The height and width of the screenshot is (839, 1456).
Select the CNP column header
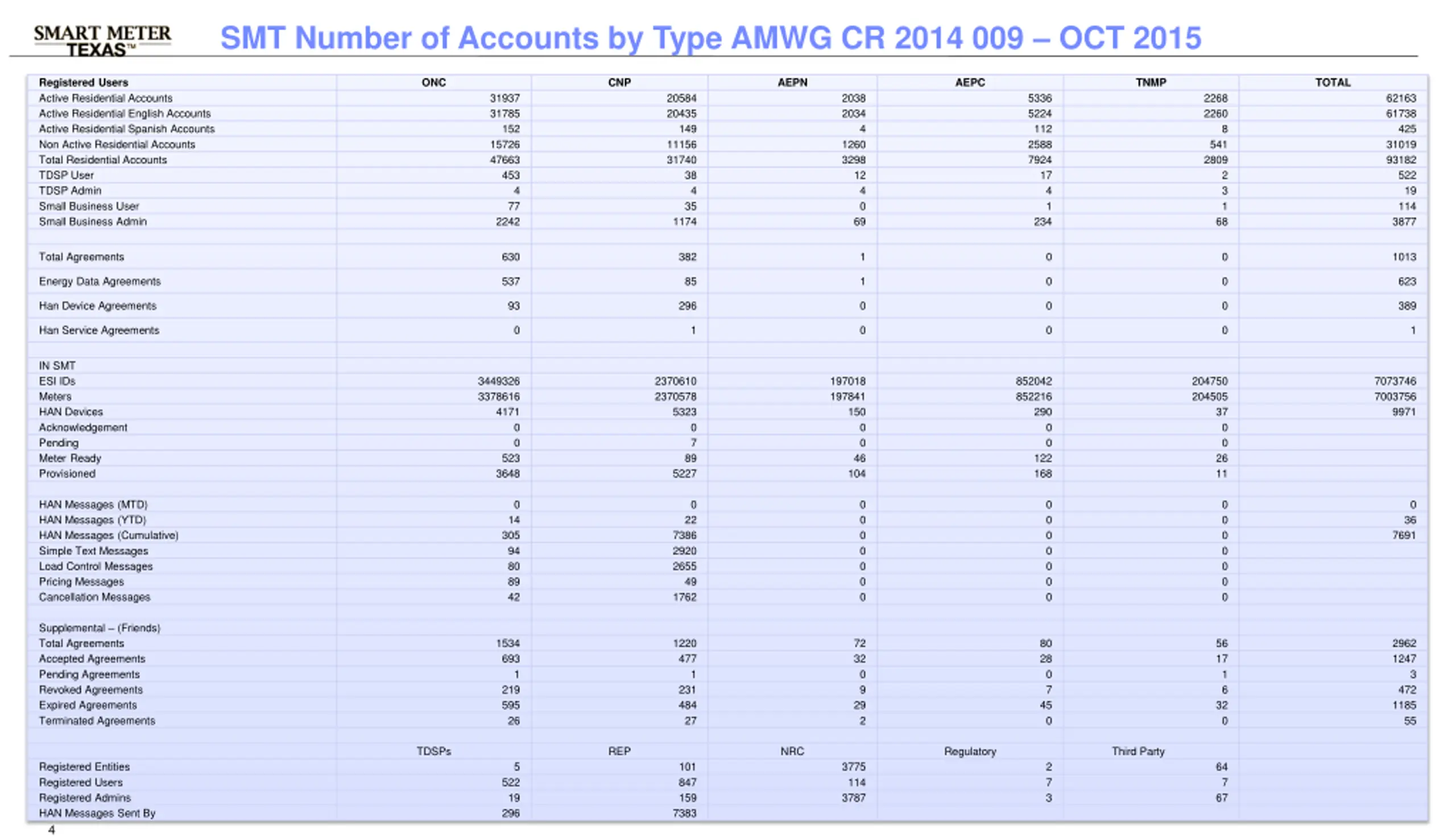(619, 82)
